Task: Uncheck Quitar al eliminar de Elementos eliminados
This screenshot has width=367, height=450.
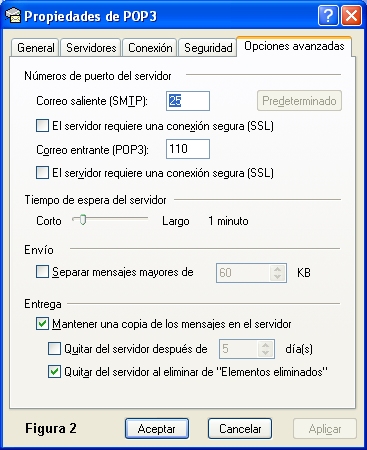Action: pos(54,371)
